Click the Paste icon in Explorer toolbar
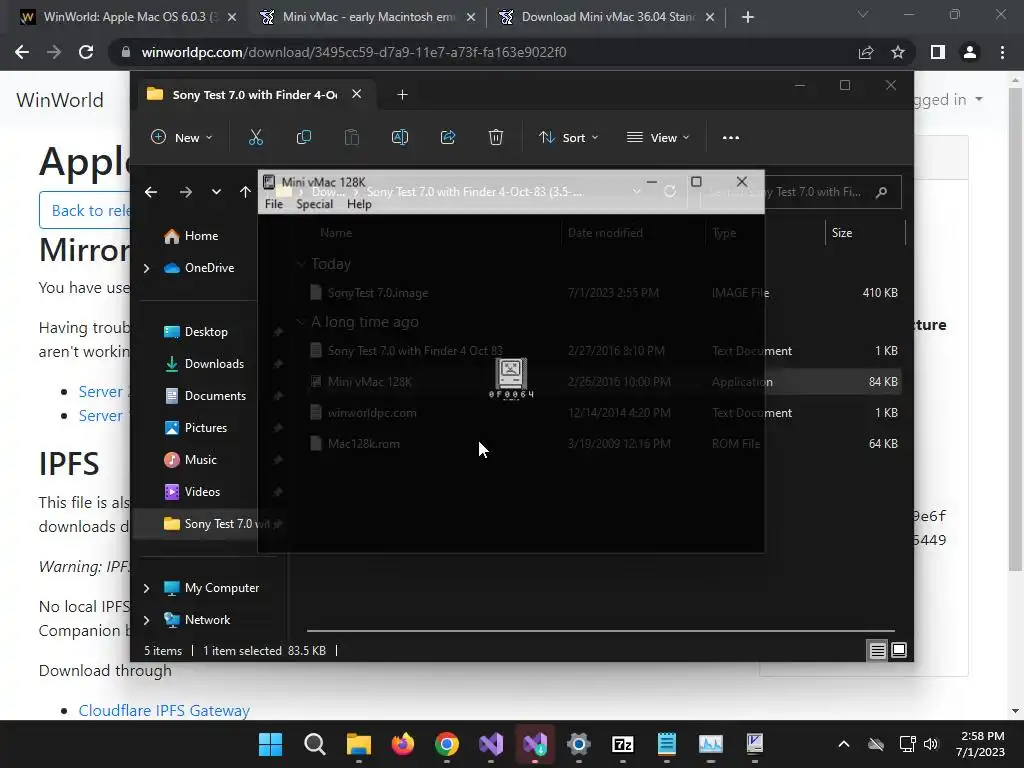This screenshot has width=1024, height=768. [351, 138]
